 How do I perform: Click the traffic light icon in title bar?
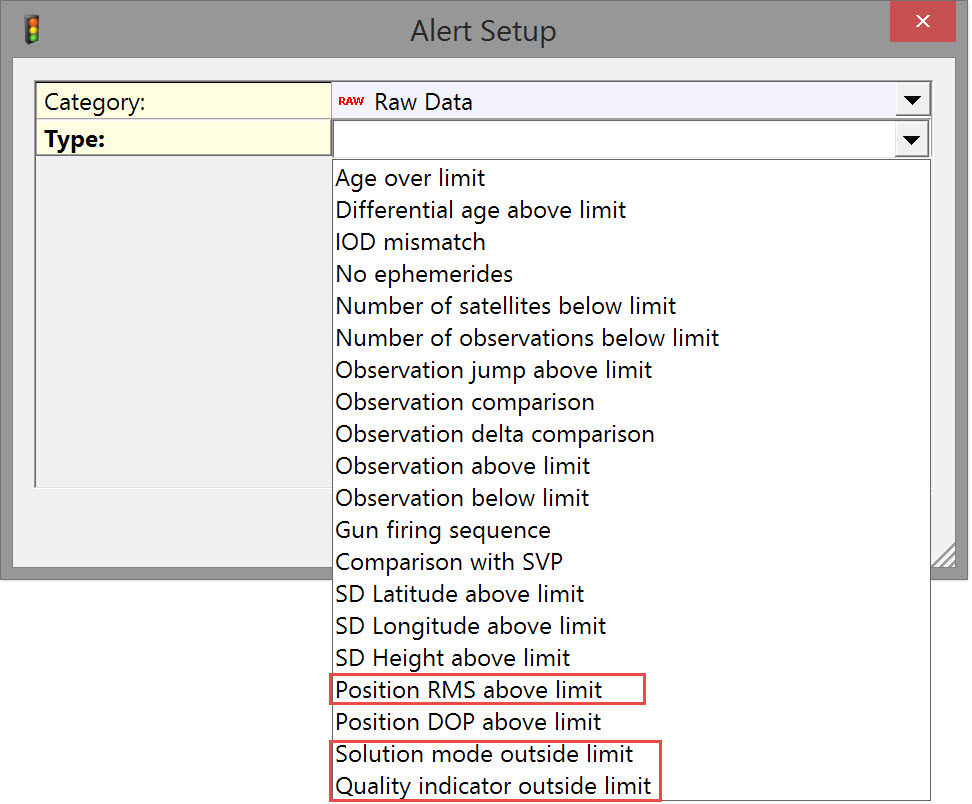(33, 30)
